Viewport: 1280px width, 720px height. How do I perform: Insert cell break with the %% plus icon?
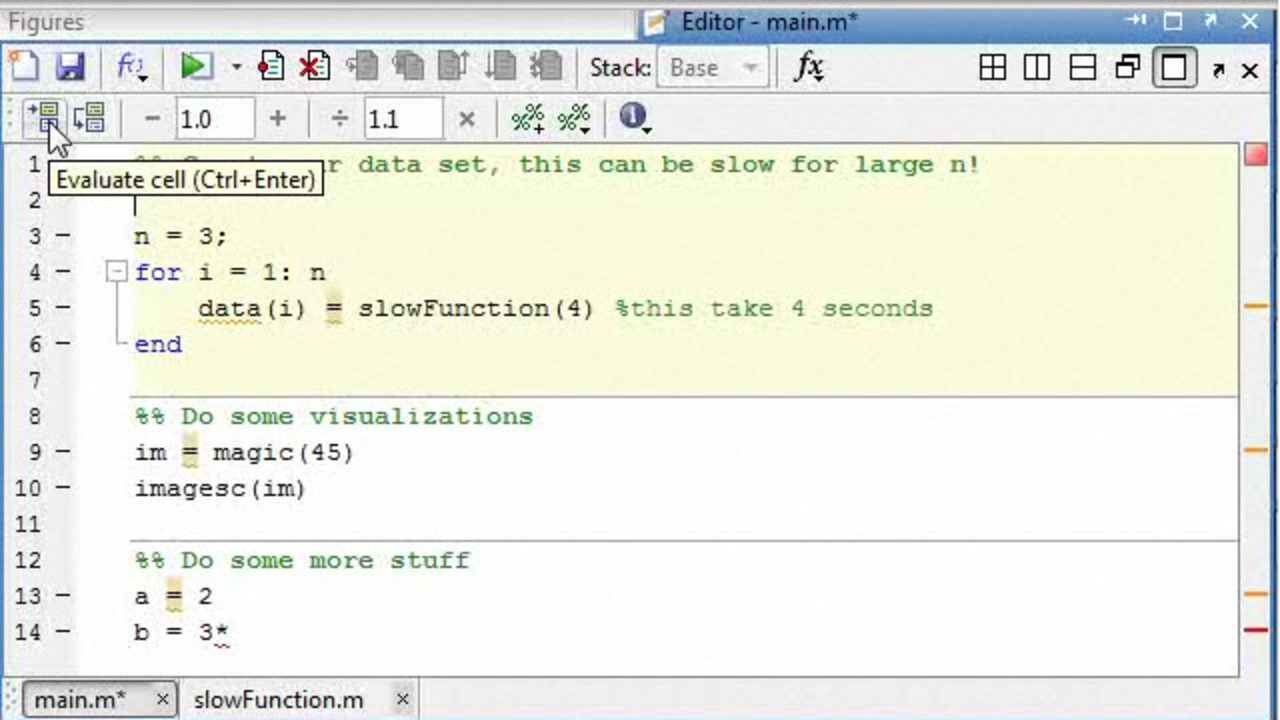tap(527, 119)
